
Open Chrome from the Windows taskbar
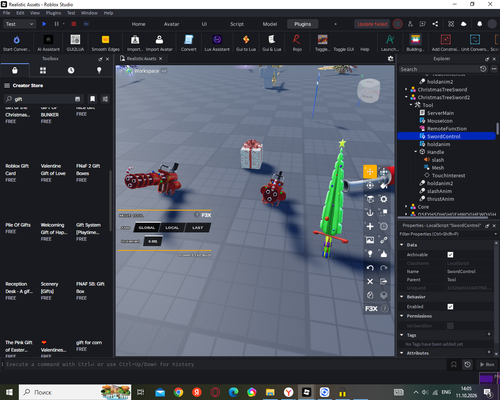(x=178, y=392)
